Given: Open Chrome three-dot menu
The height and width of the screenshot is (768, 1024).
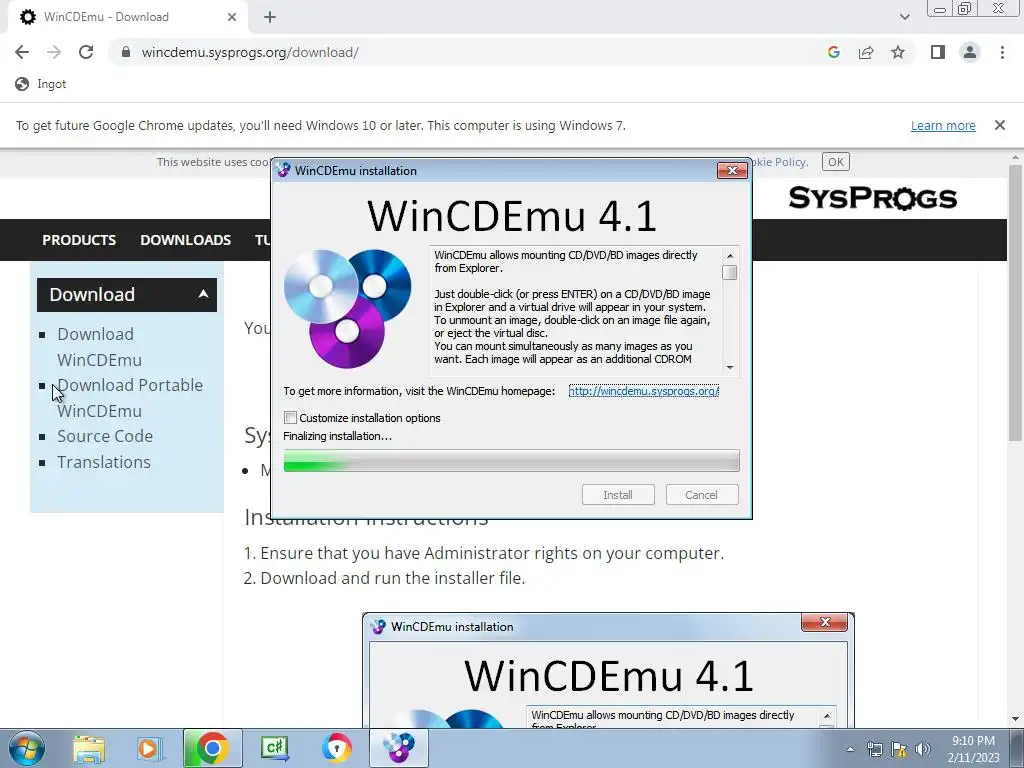Looking at the screenshot, I should coord(1002,52).
